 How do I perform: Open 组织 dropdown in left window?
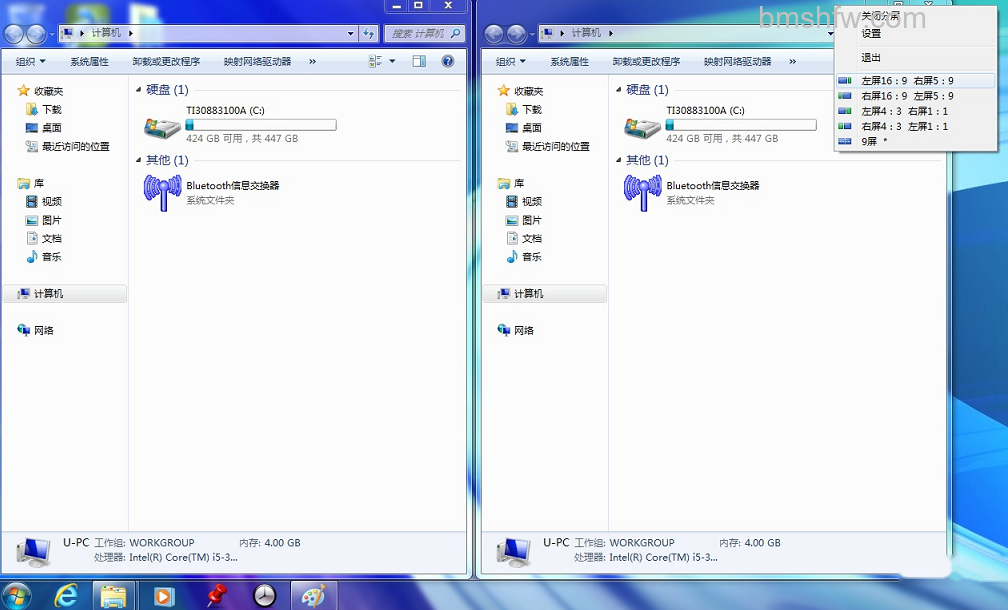30,62
